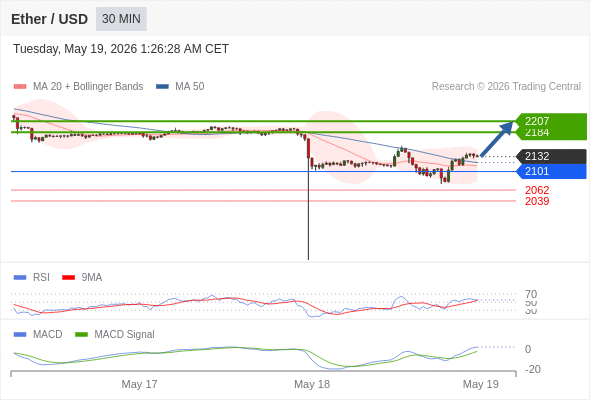
Task: Click the 2062 red support label
Action: click(x=537, y=190)
